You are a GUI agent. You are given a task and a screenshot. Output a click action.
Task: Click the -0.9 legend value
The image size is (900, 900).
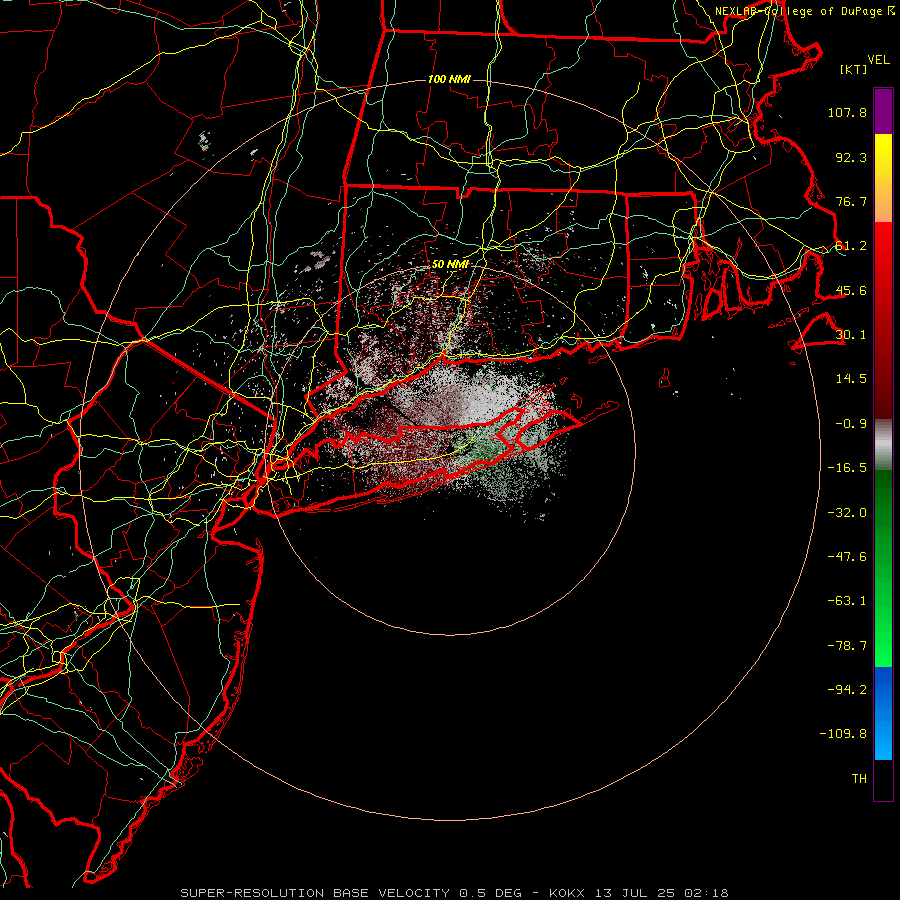tap(851, 424)
